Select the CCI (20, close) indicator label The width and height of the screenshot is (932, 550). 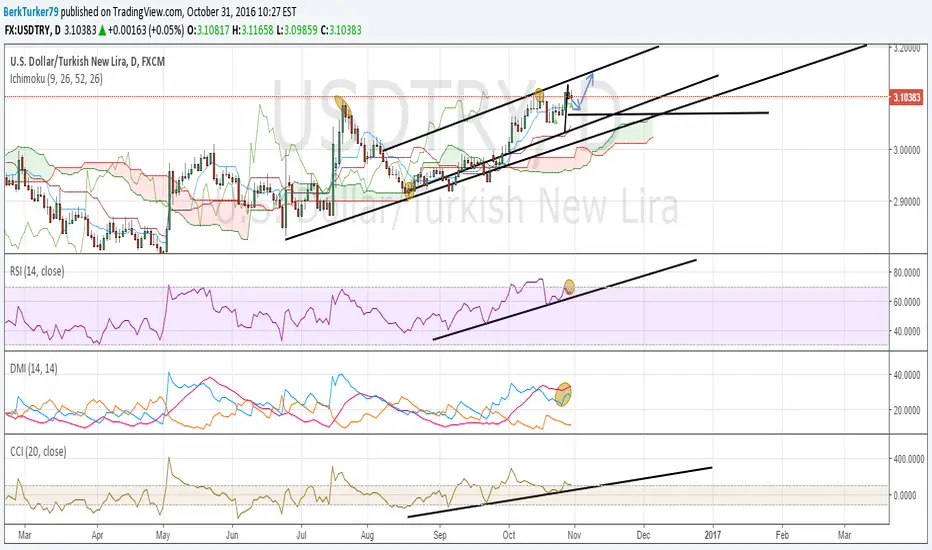tap(38, 452)
